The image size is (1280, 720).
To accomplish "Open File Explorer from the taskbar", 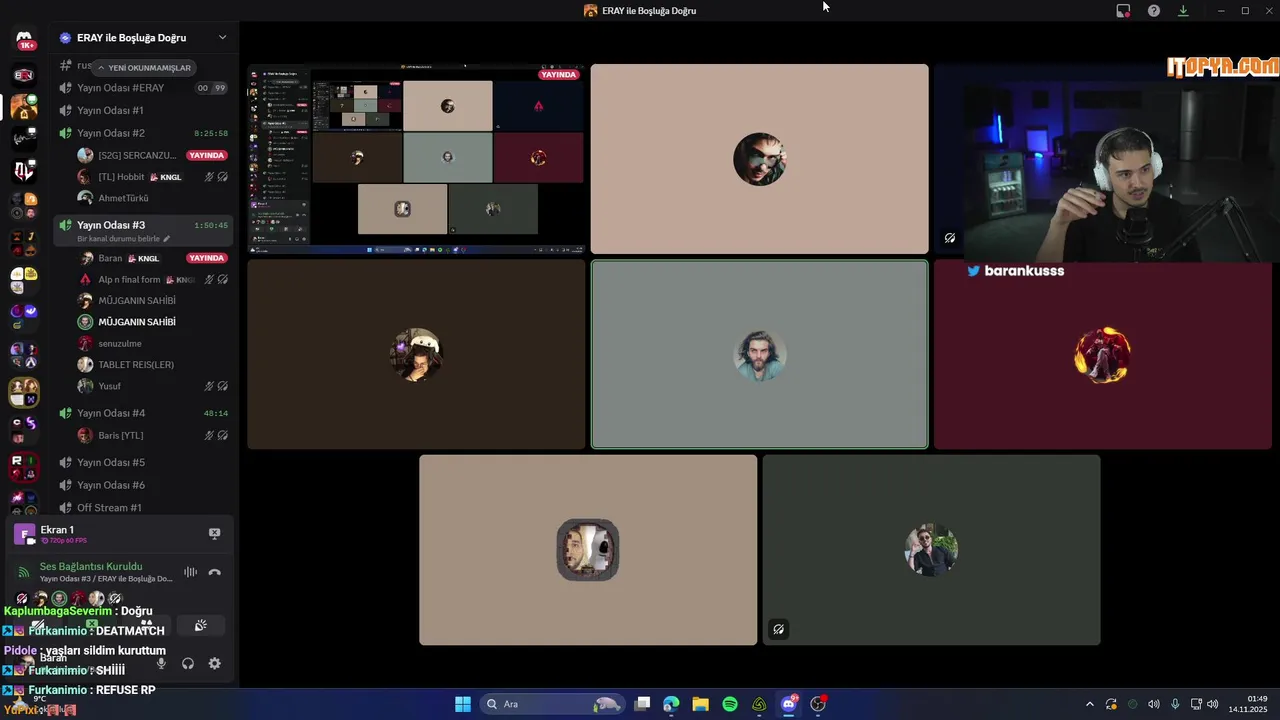I will [x=700, y=704].
